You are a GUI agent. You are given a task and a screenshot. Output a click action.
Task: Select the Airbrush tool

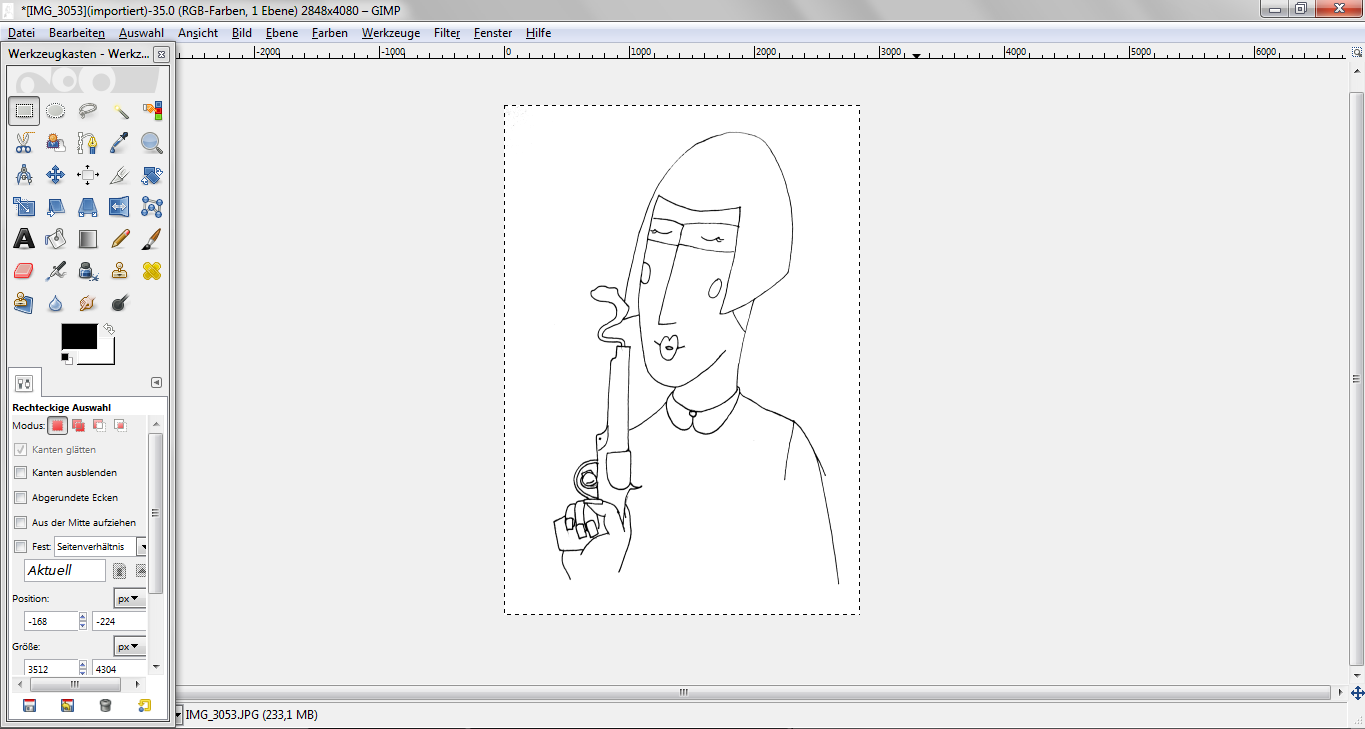[56, 271]
